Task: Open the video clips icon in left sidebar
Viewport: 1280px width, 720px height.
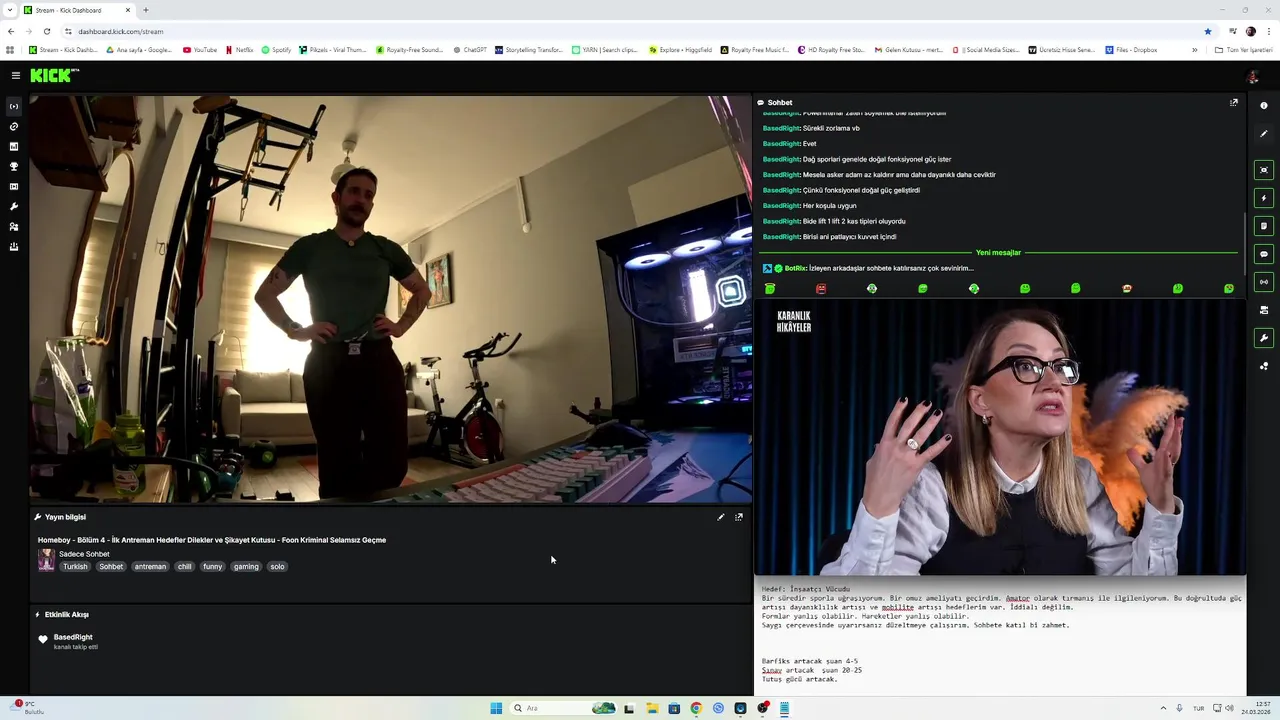Action: click(x=14, y=186)
